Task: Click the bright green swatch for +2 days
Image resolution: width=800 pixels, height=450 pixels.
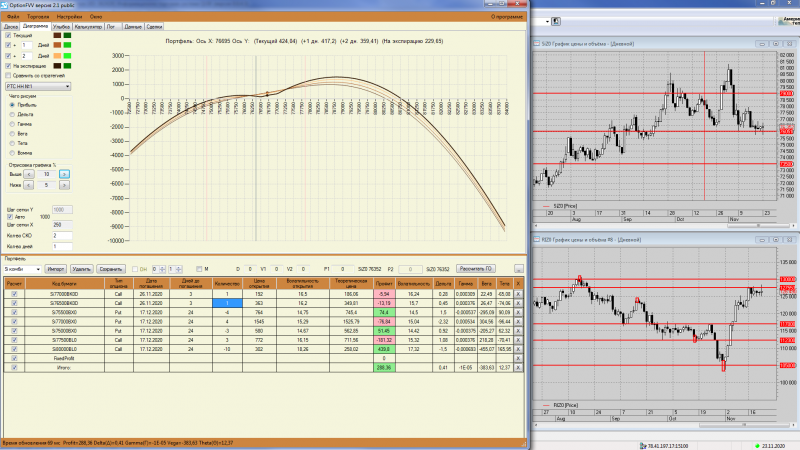Action: coord(67,56)
